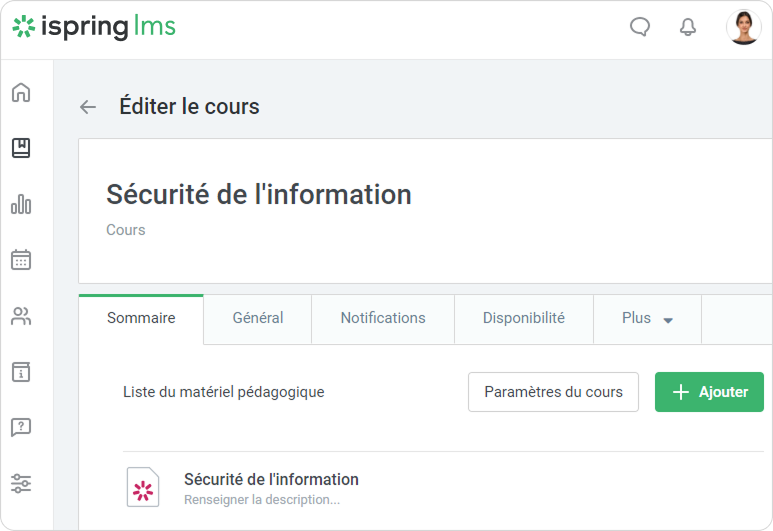Expand the Plus dropdown tab

(647, 319)
